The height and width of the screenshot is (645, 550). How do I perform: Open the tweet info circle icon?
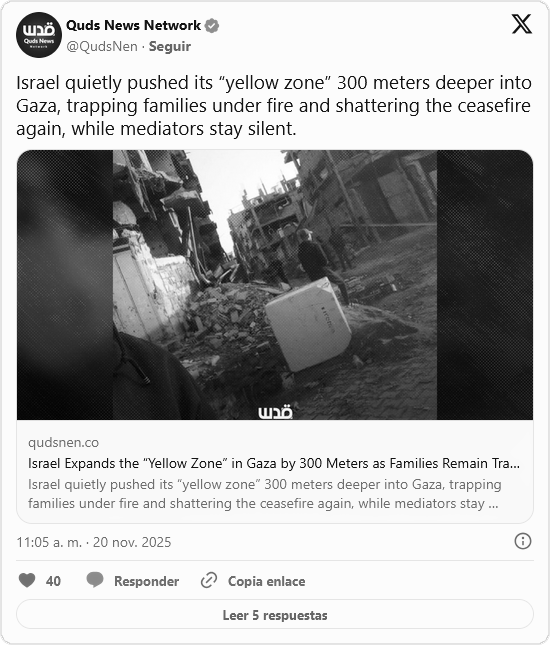pos(523,541)
